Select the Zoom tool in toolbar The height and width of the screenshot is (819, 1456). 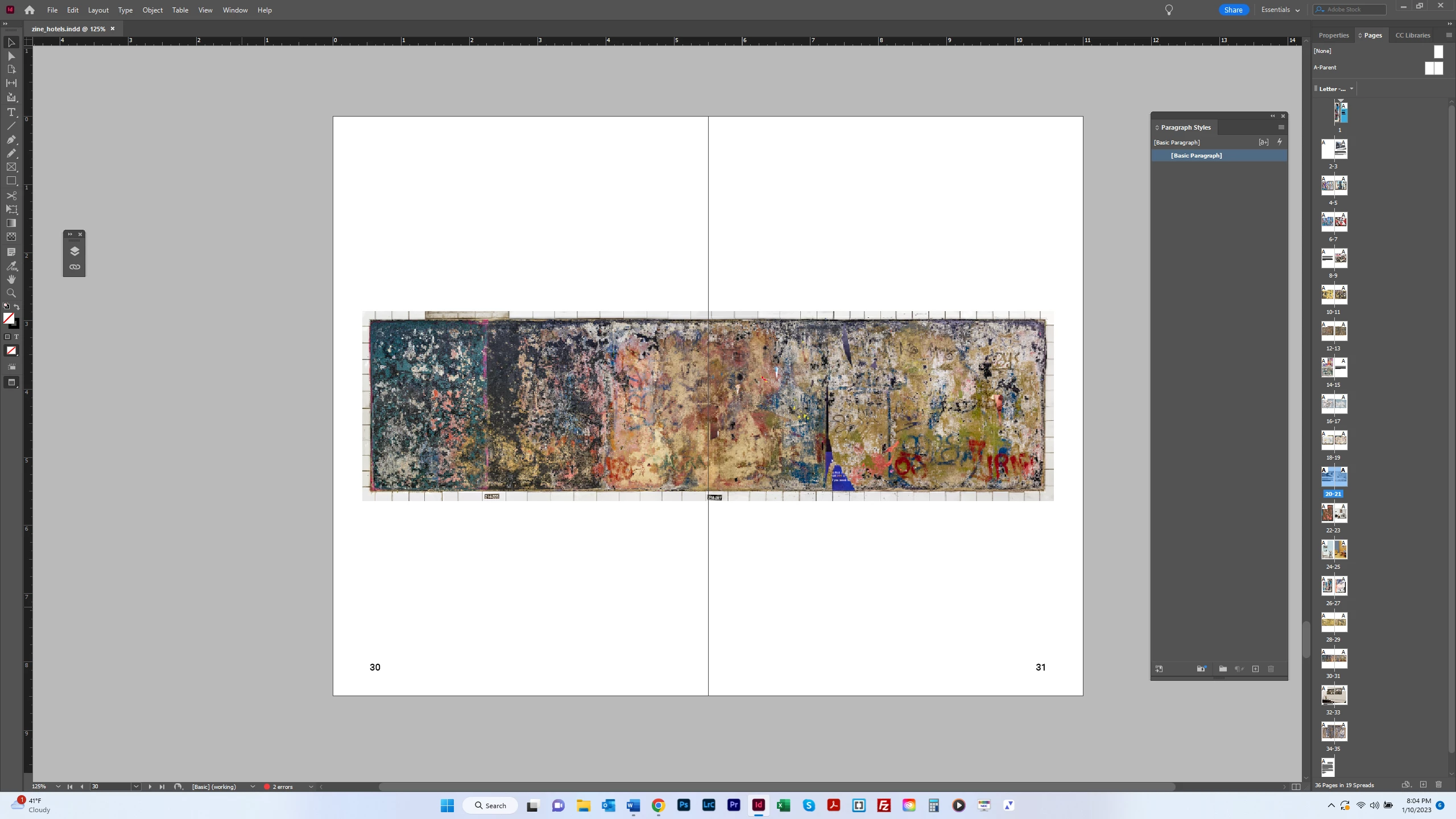[11, 293]
